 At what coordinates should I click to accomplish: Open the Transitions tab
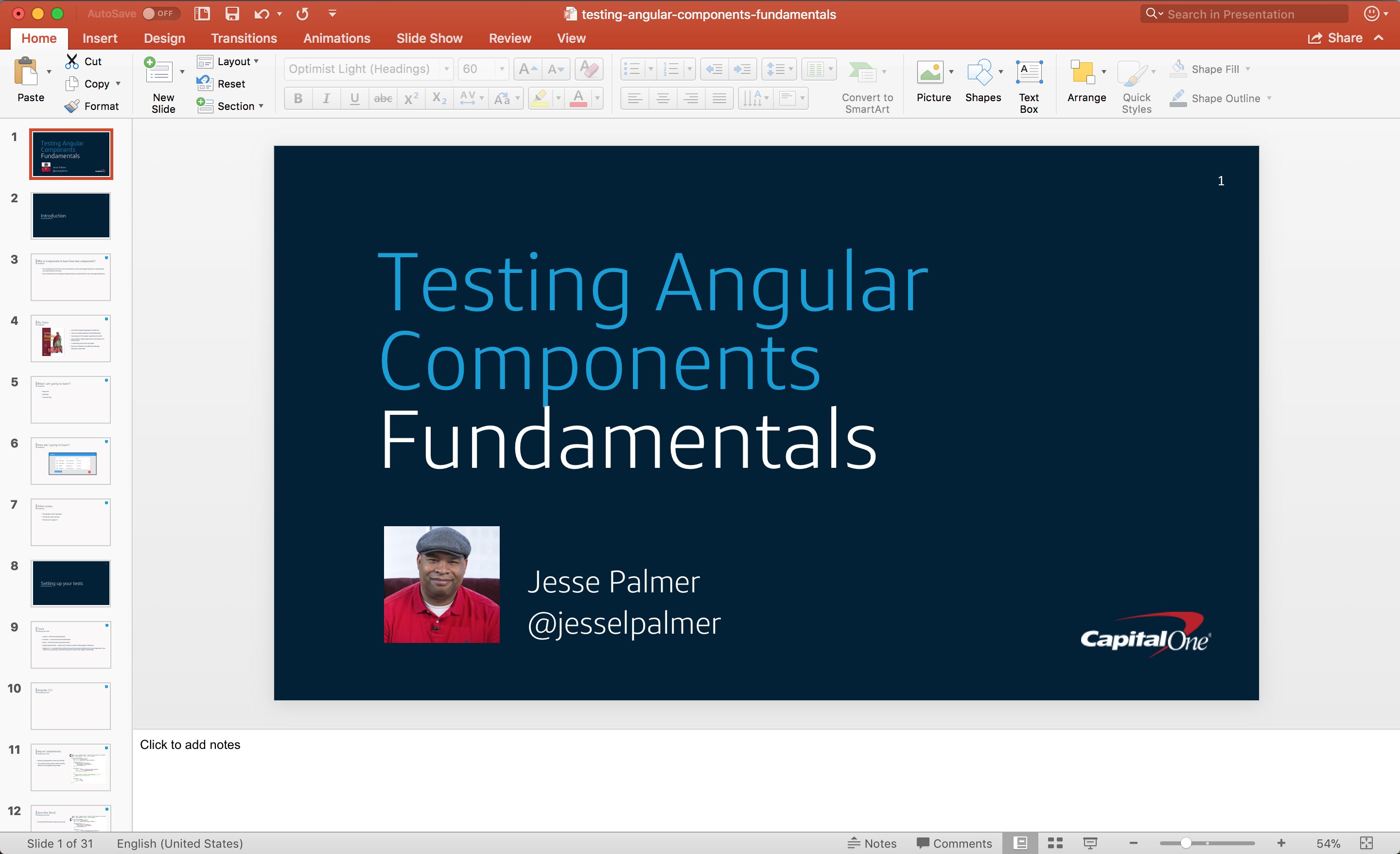244,38
